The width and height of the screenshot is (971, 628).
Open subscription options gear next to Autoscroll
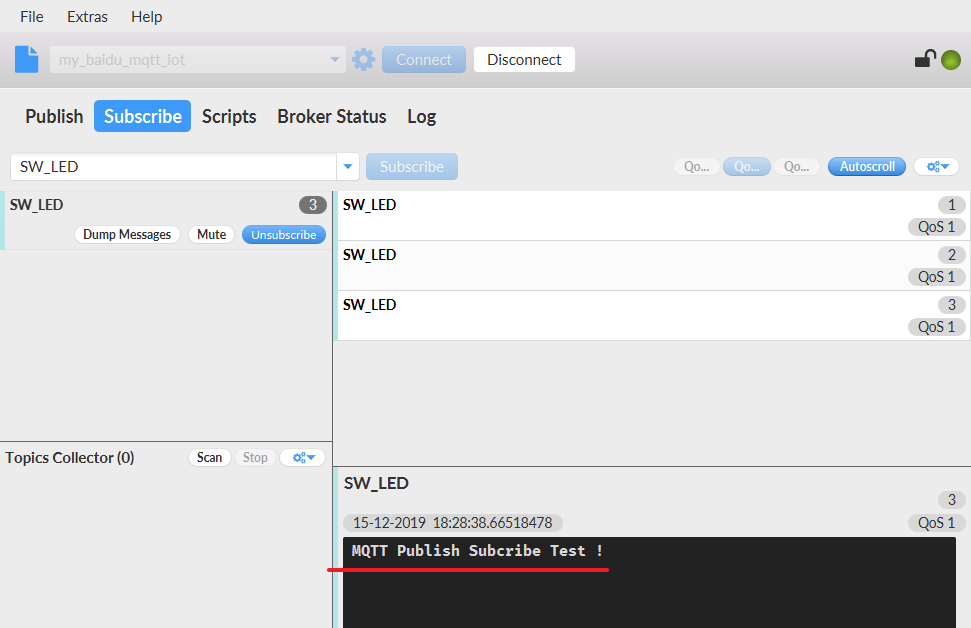(x=937, y=167)
